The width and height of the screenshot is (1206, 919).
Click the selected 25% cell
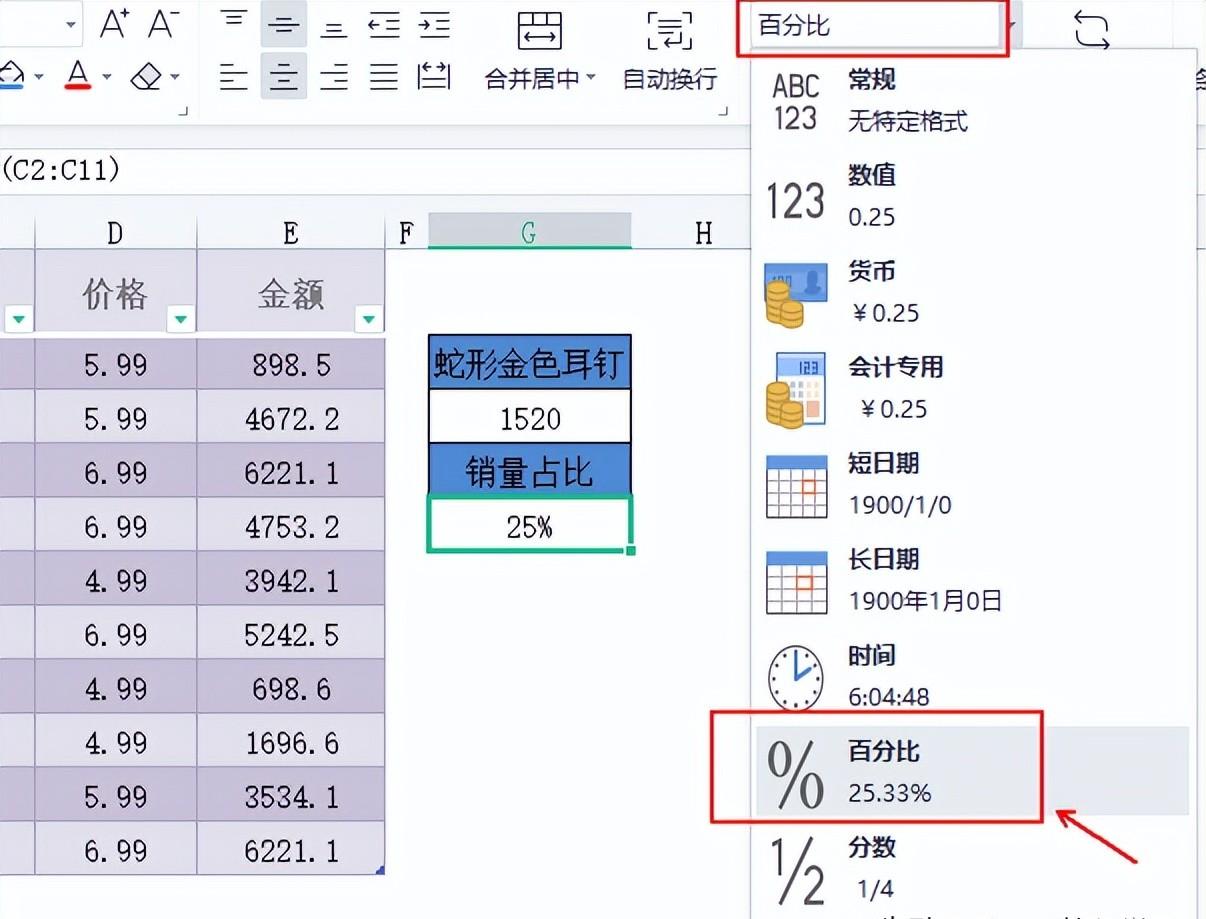[x=530, y=524]
